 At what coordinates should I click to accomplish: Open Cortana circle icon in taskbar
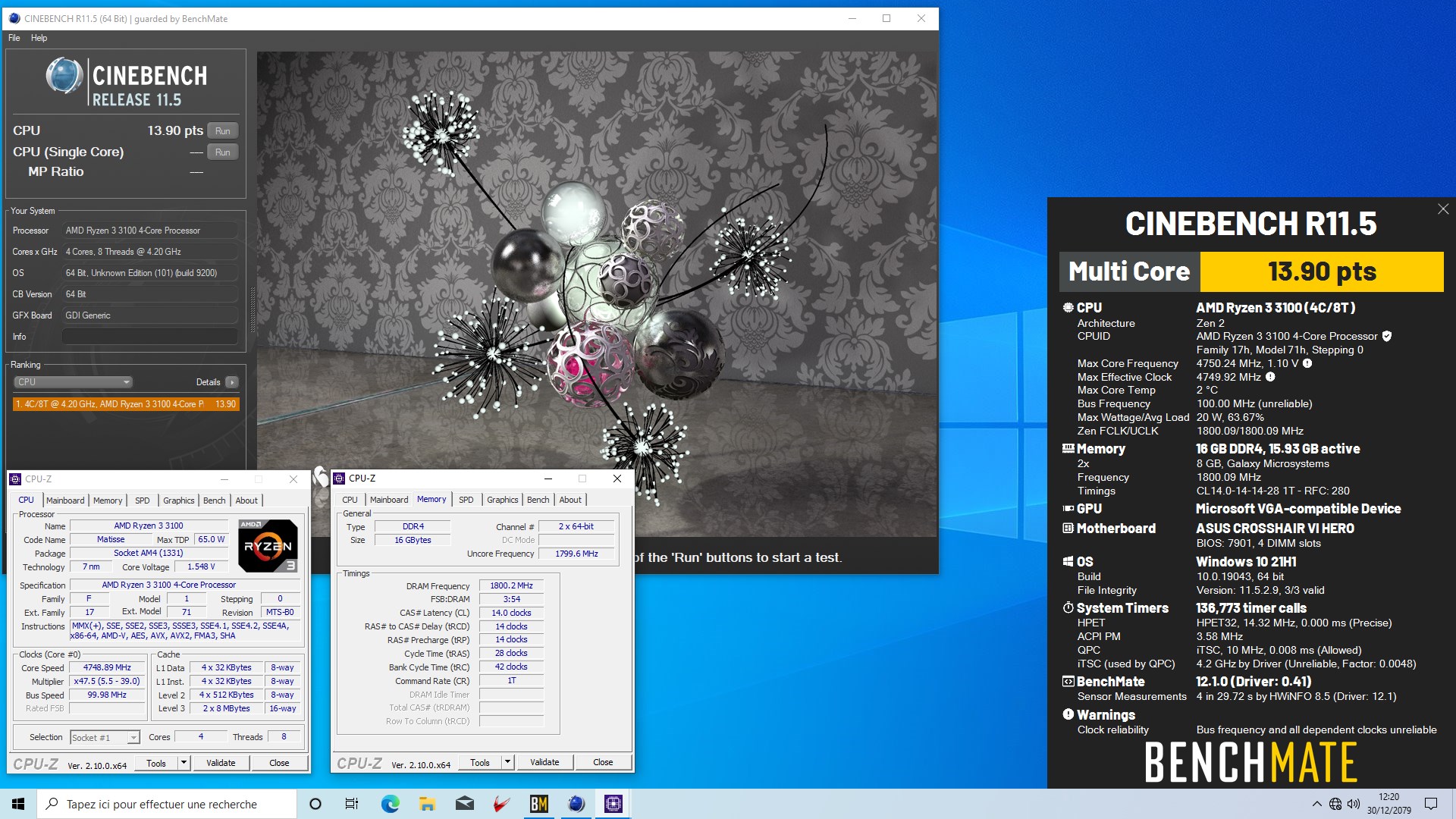click(315, 804)
